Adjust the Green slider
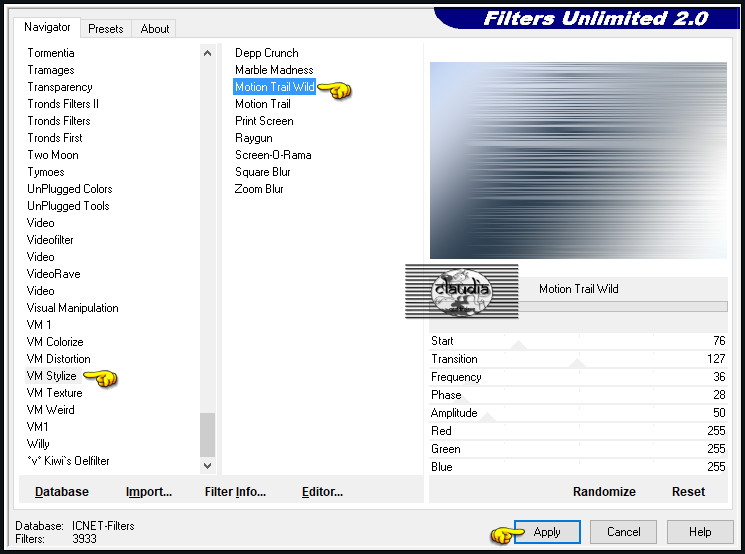 [x=578, y=449]
